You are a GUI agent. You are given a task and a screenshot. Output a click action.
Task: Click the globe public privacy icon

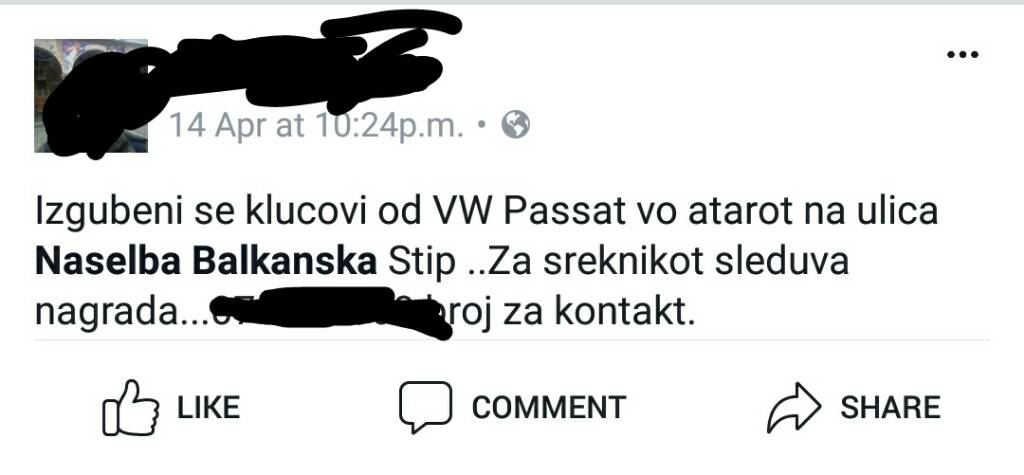pyautogui.click(x=515, y=124)
